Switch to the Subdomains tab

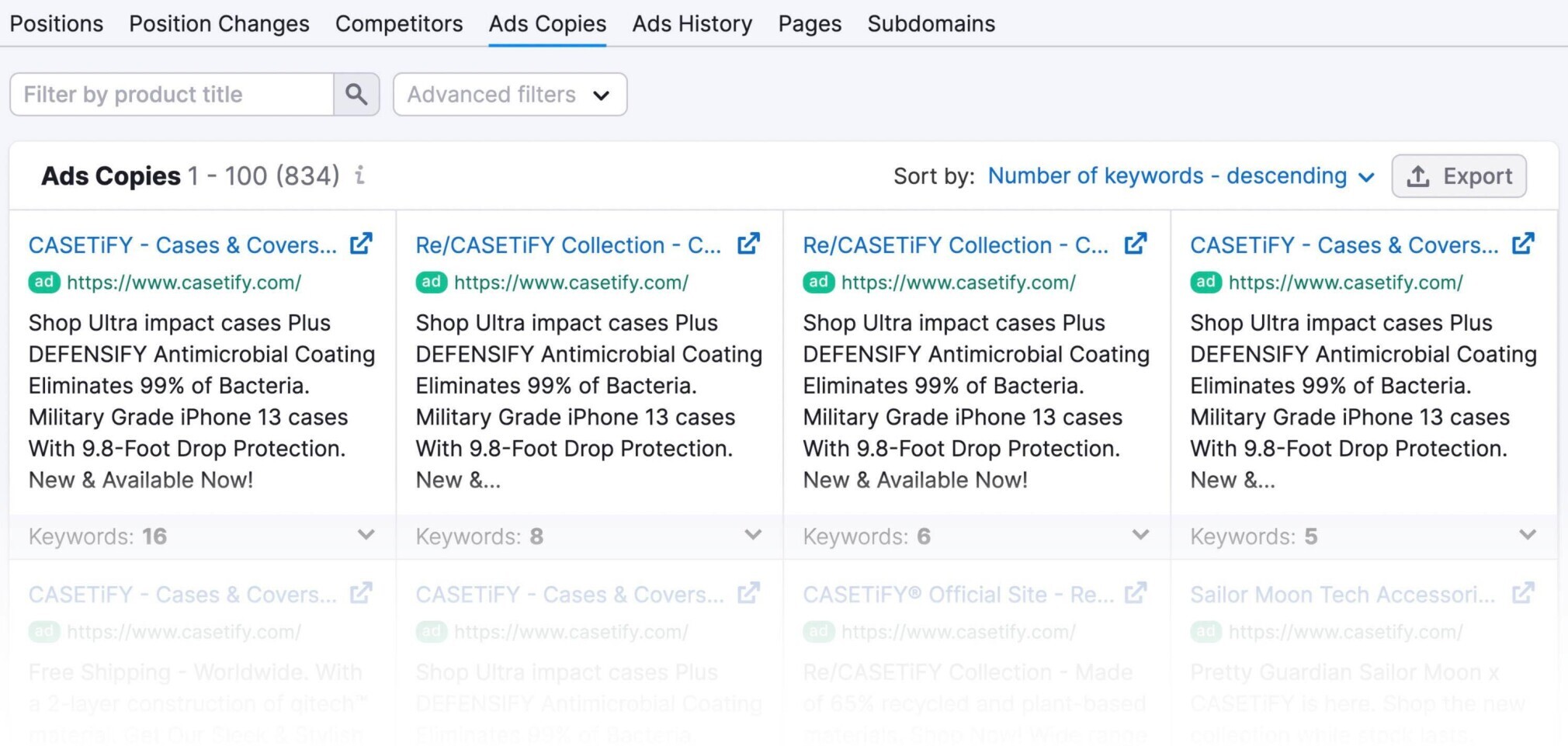tap(931, 23)
